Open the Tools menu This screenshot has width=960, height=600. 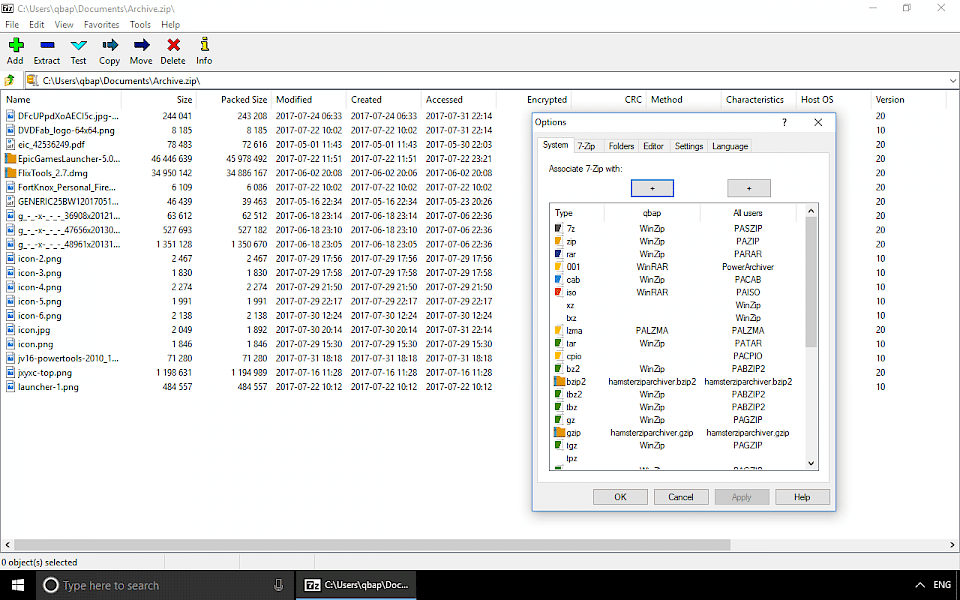tap(140, 24)
